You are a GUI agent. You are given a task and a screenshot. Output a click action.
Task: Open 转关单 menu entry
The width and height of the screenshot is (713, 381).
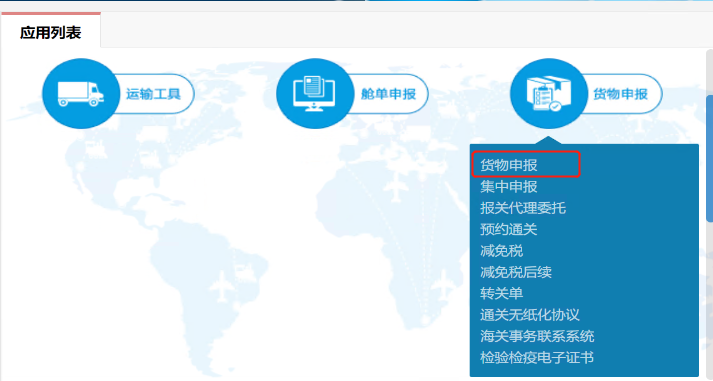pyautogui.click(x=502, y=293)
